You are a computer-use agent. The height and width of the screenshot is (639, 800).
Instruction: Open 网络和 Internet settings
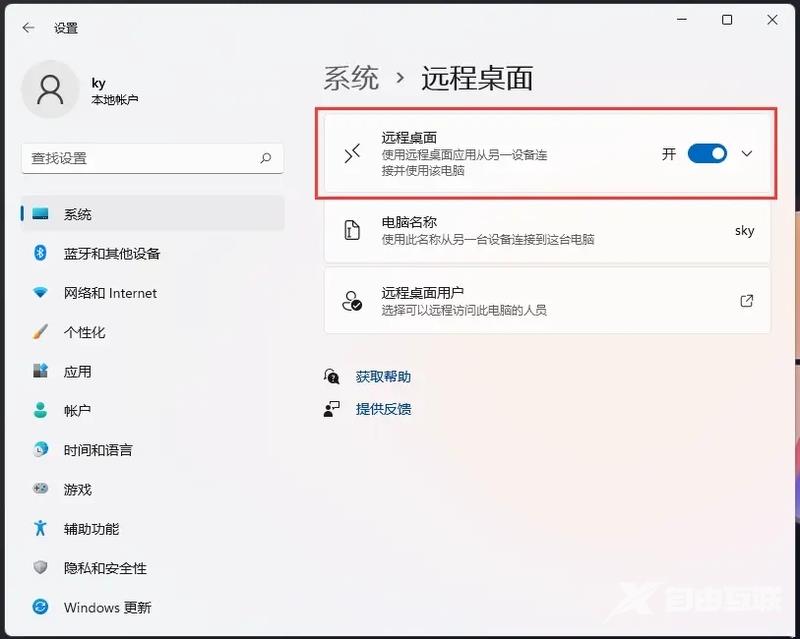pyautogui.click(x=108, y=293)
